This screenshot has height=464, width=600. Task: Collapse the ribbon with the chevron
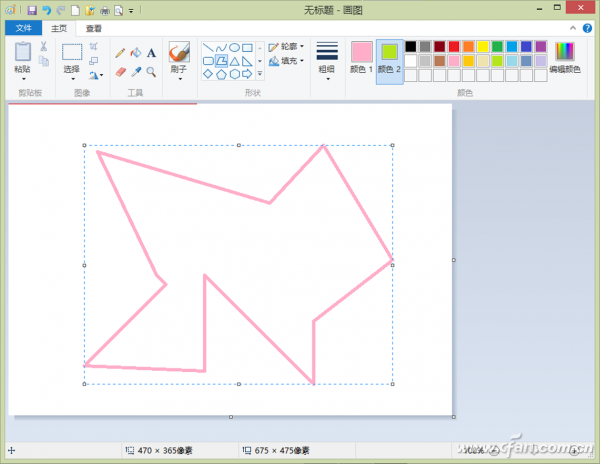pos(572,28)
